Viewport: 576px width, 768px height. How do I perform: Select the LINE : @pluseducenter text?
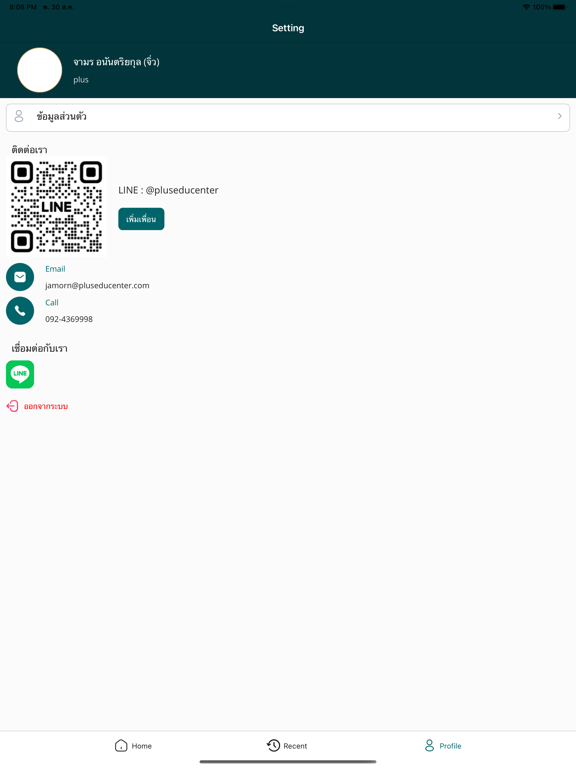pyautogui.click(x=168, y=190)
